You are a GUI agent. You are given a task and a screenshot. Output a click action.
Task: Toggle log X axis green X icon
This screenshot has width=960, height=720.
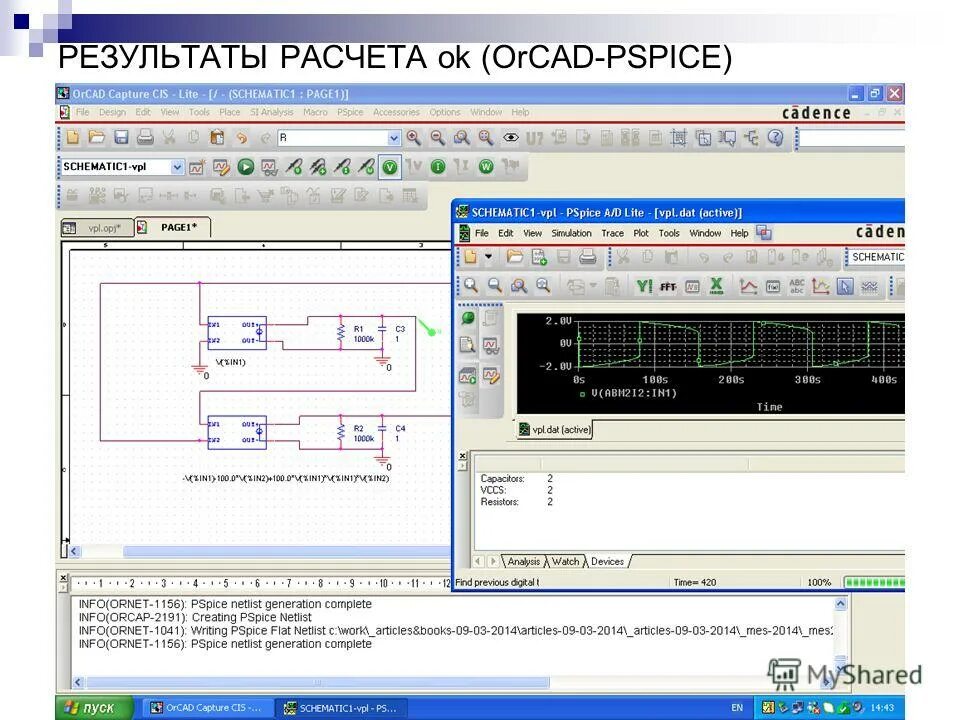click(x=716, y=286)
